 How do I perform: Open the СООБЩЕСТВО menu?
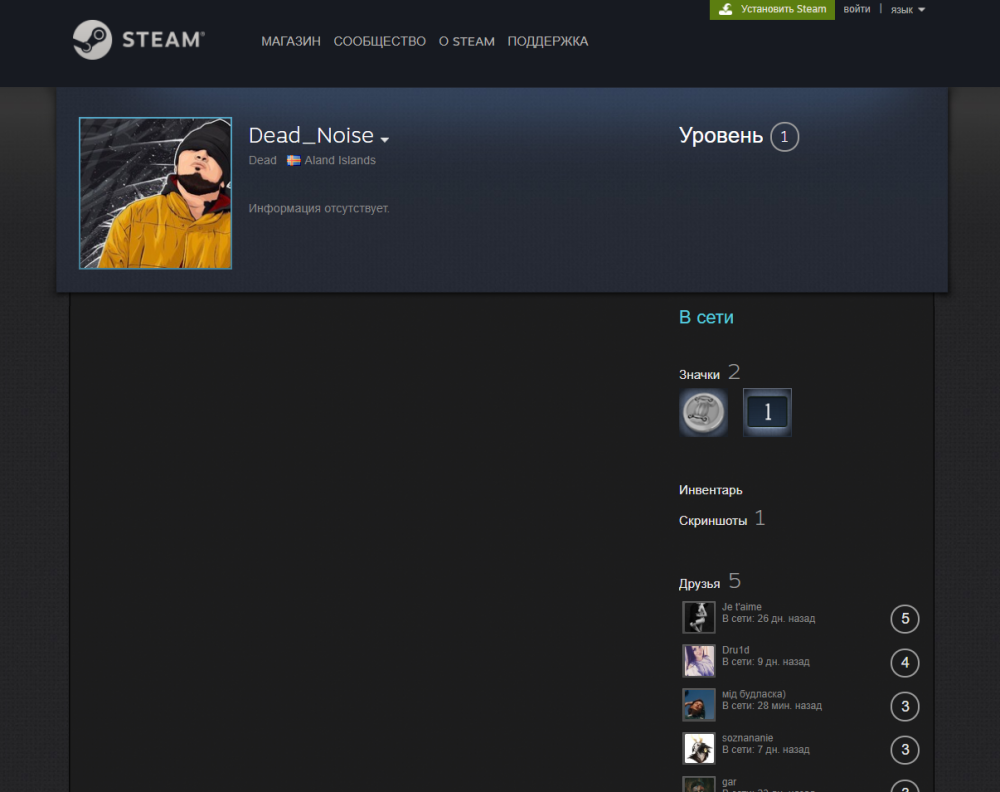(379, 41)
